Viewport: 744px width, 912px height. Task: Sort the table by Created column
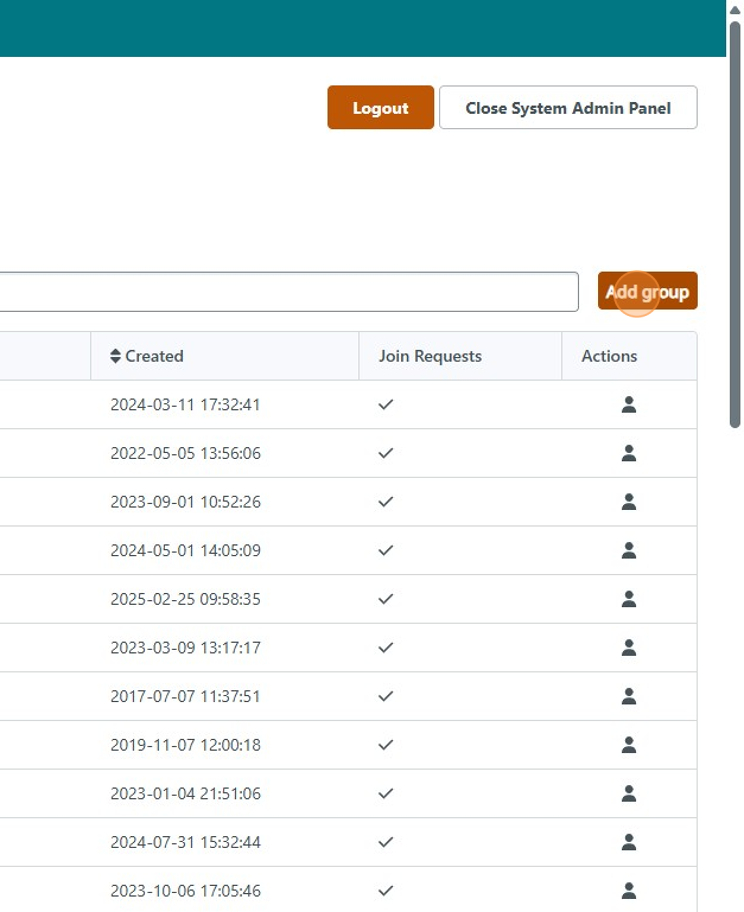click(154, 356)
